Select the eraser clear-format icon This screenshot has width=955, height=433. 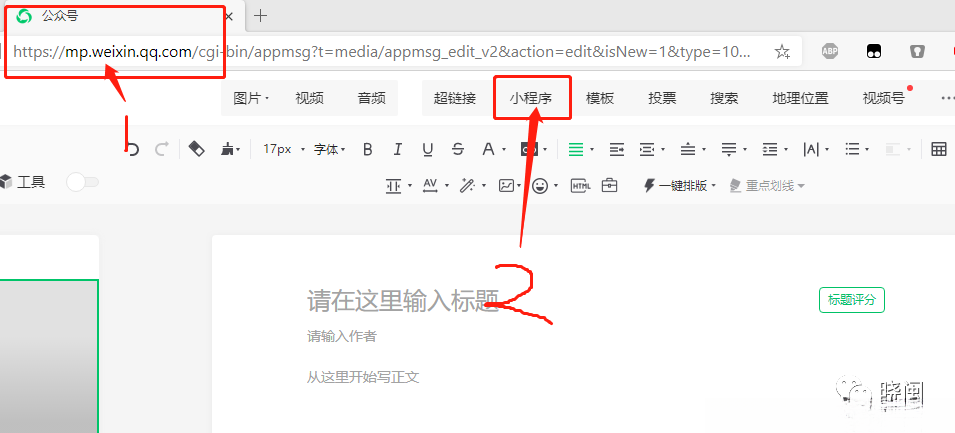tap(197, 149)
